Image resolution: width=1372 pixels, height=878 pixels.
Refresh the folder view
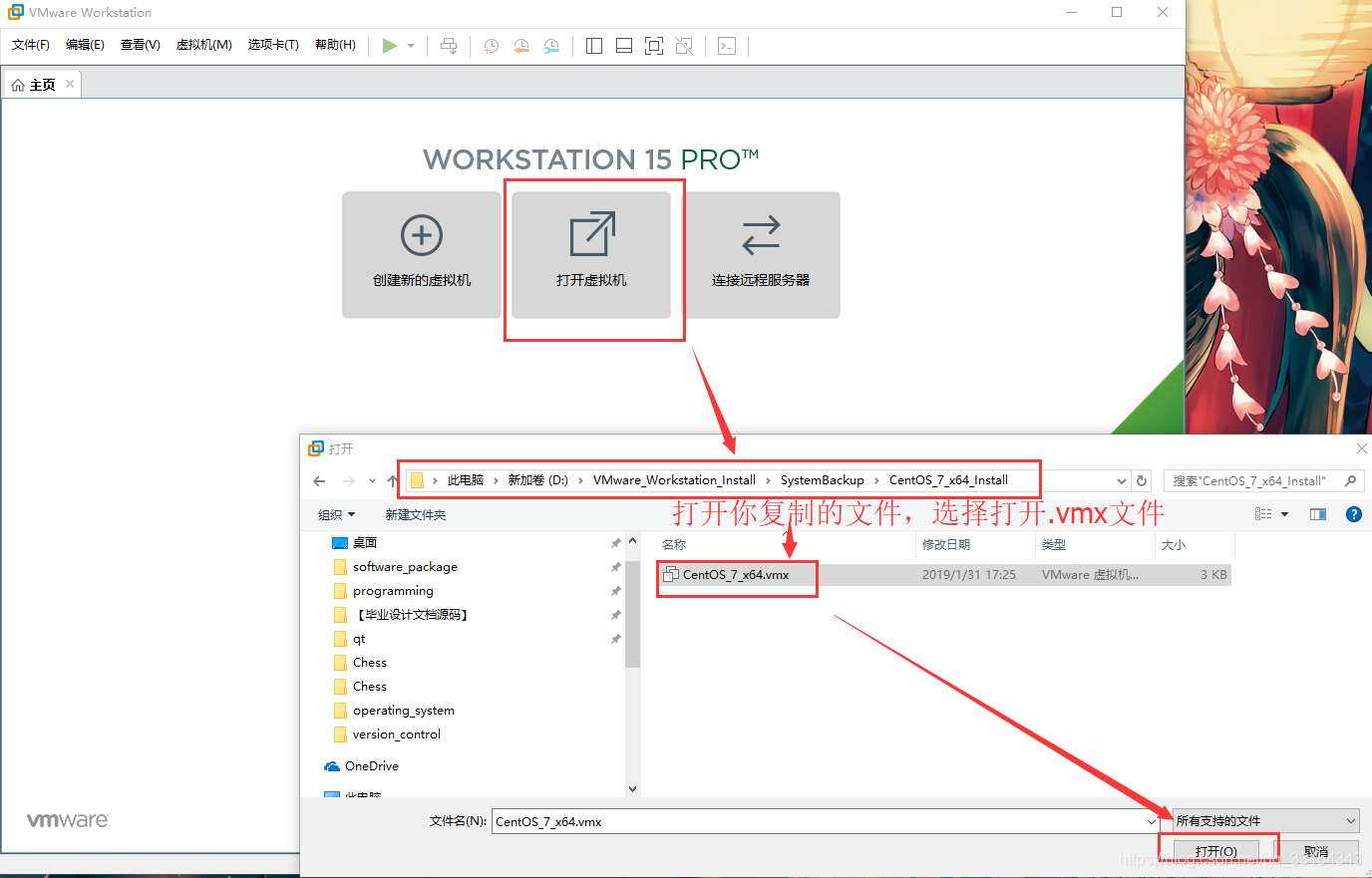click(1142, 480)
